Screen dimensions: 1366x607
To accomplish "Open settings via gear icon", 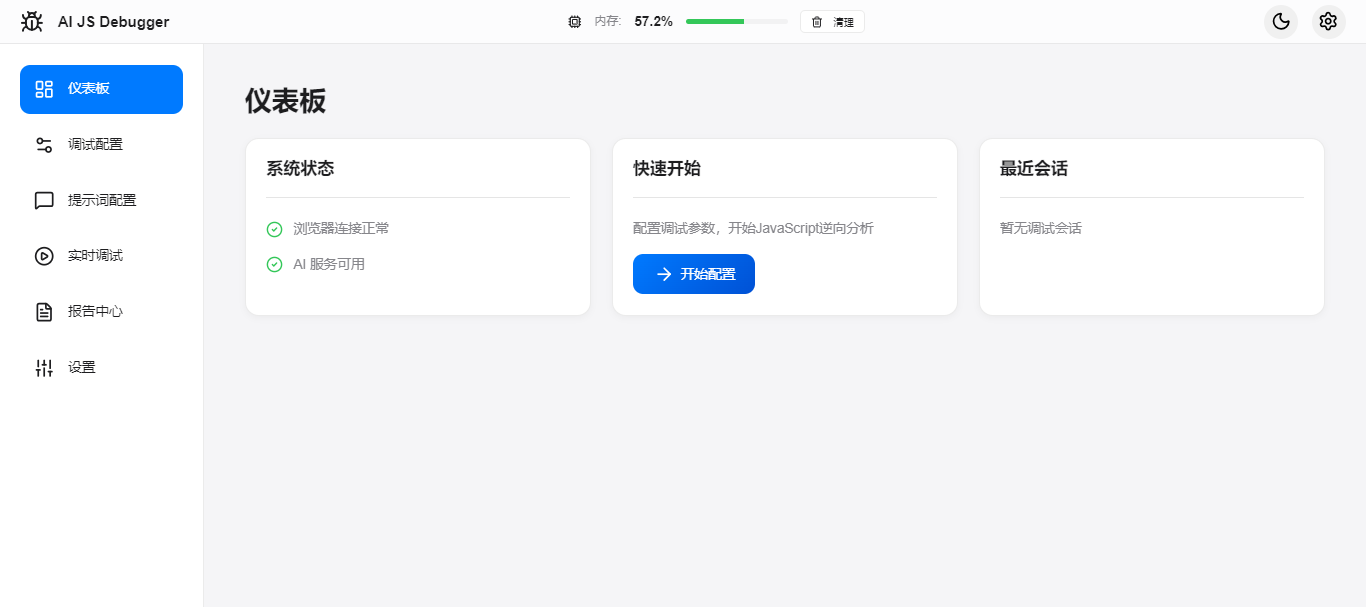I will (x=1328, y=21).
